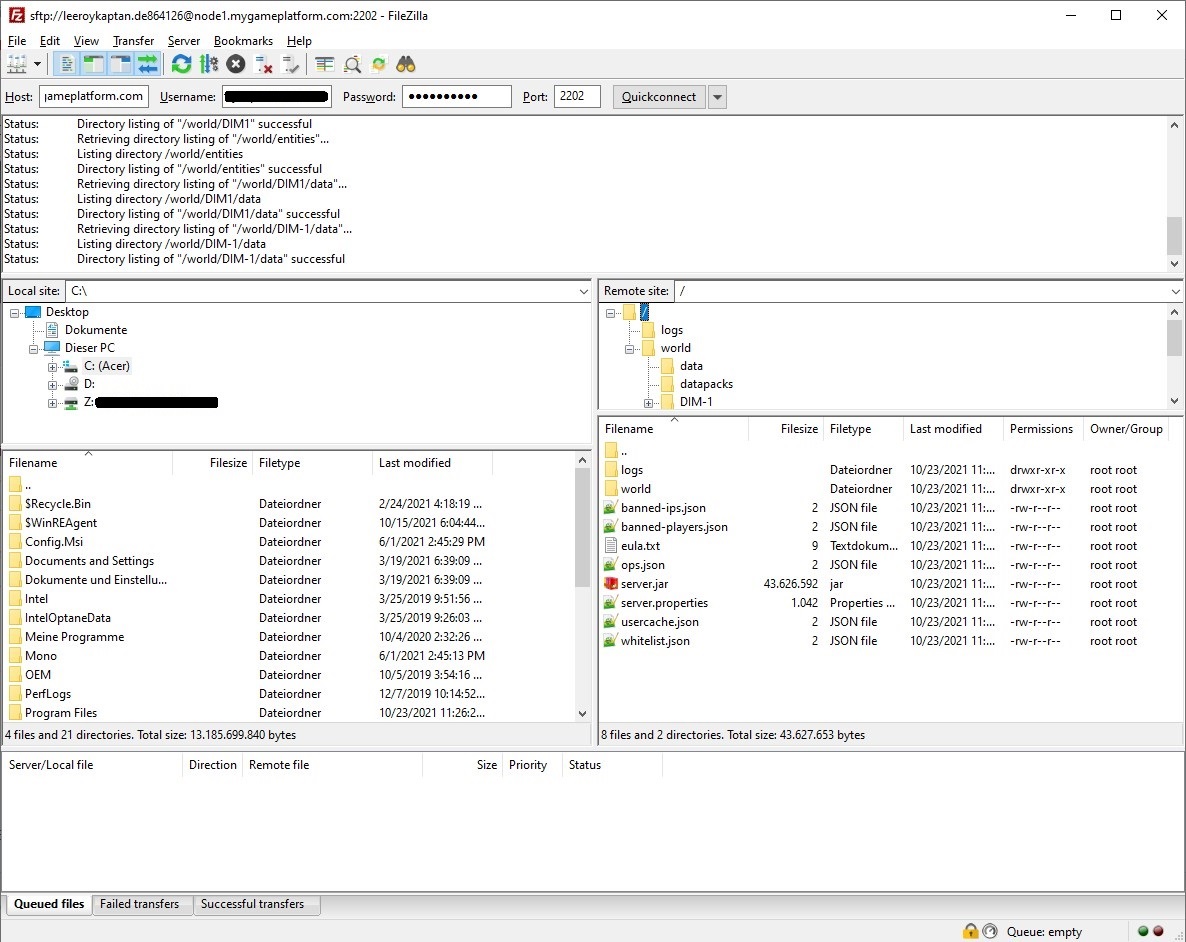Toggle processing of the transfer queue
1186x942 pixels.
pyautogui.click(x=209, y=64)
